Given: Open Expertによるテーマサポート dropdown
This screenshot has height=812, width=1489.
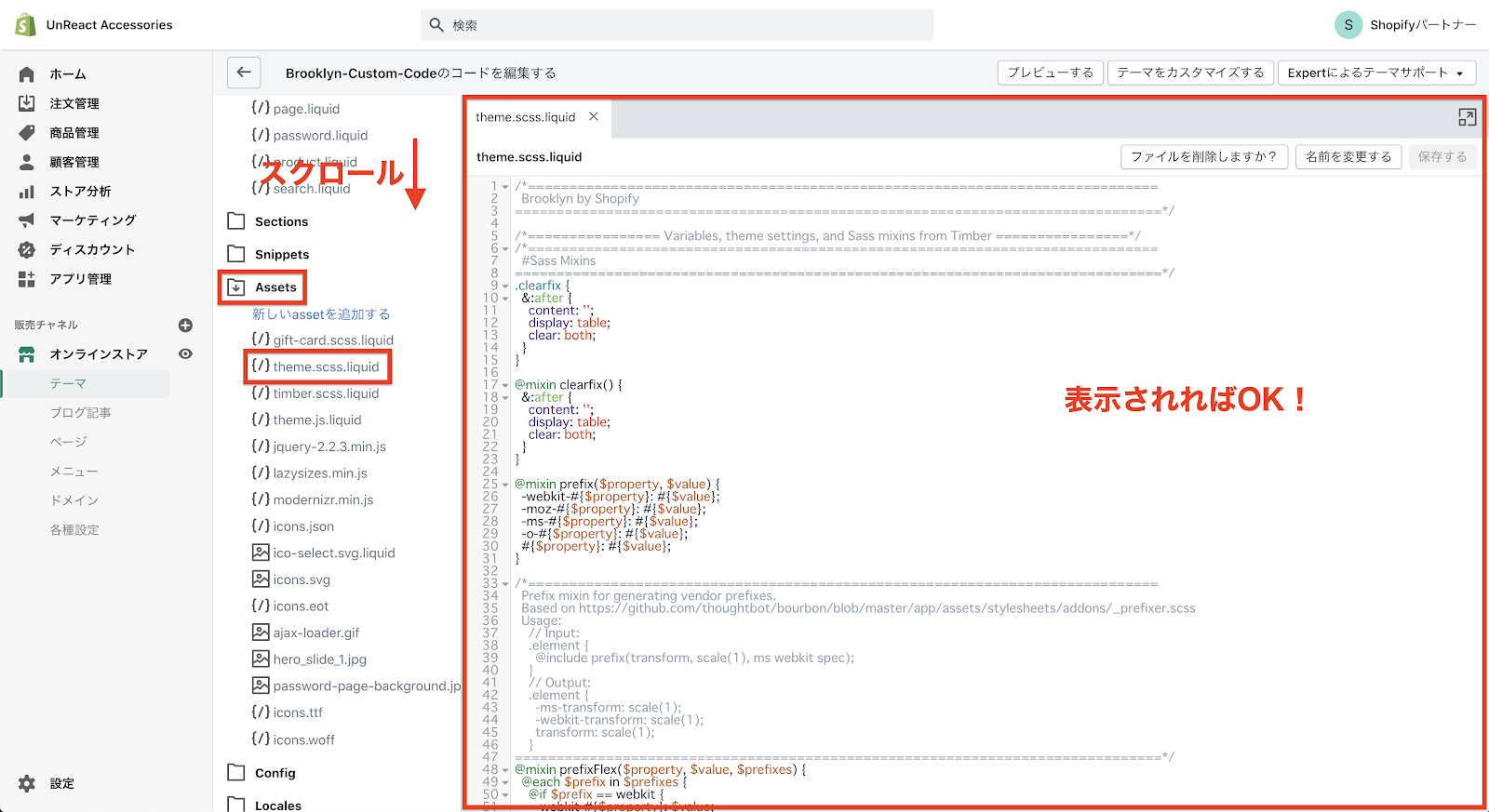Looking at the screenshot, I should [1375, 73].
